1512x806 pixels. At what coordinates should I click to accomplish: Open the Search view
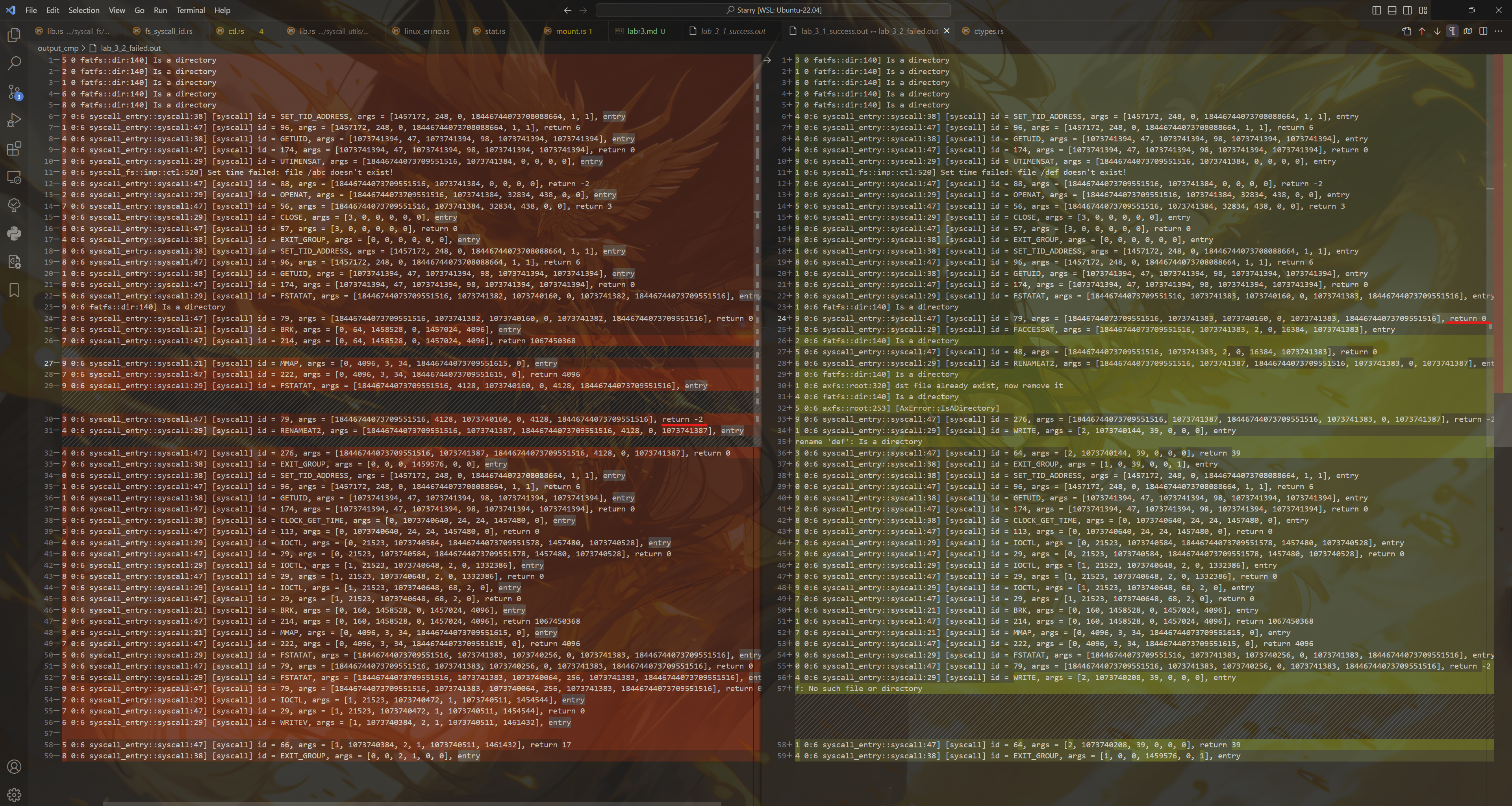[x=14, y=63]
